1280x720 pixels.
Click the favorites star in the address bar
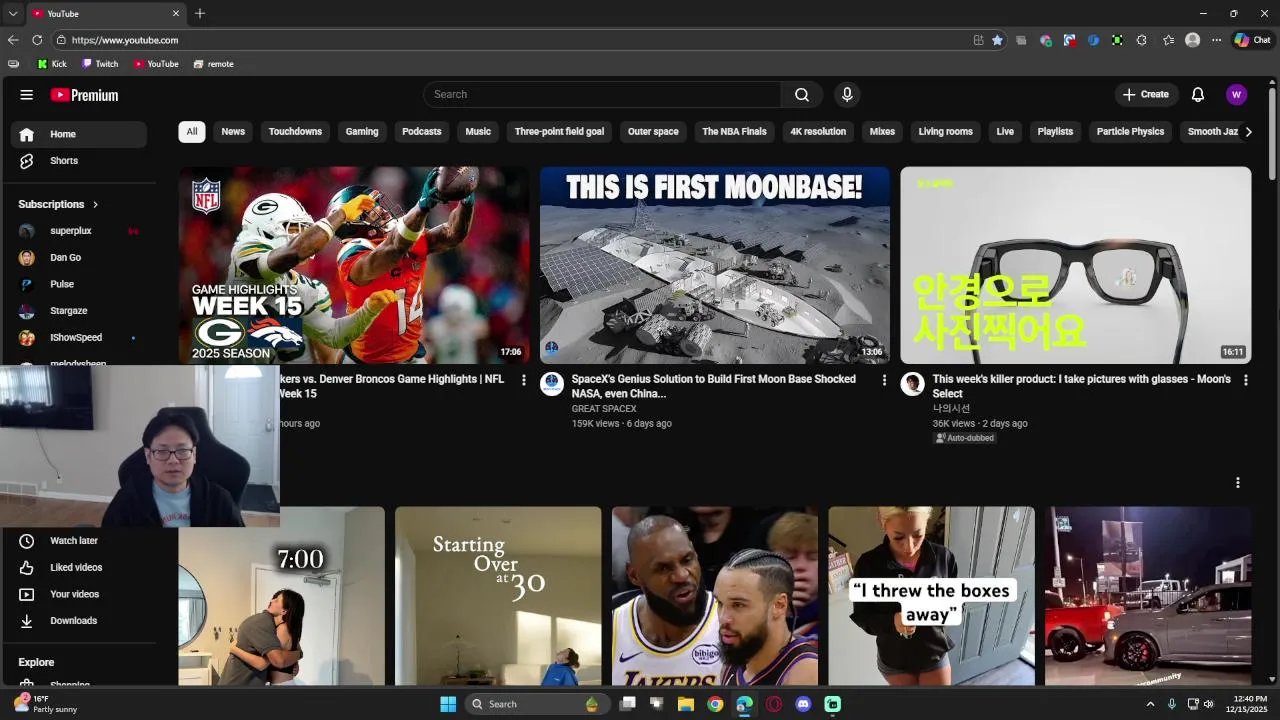click(997, 40)
